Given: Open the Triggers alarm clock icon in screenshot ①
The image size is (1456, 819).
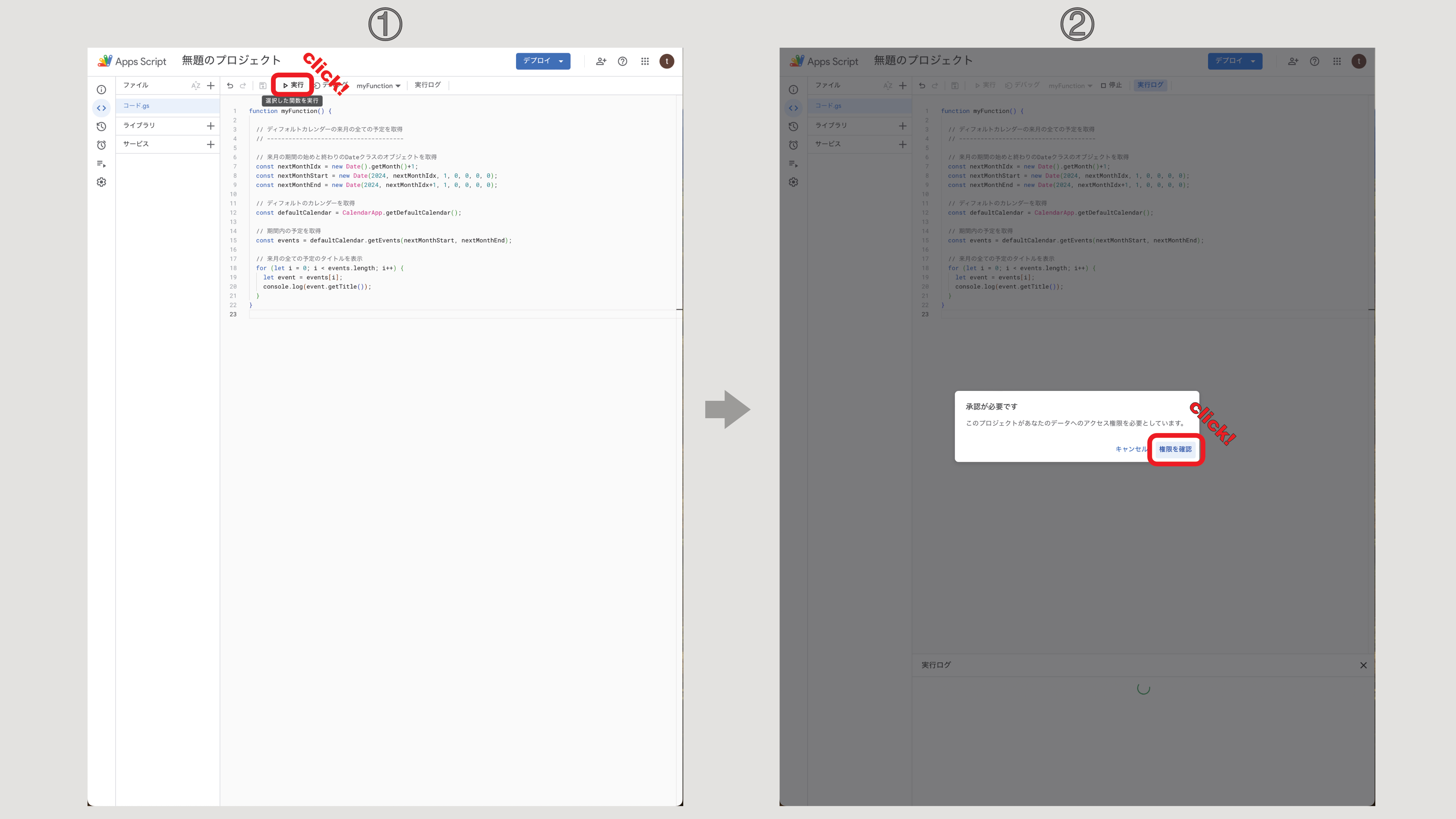Looking at the screenshot, I should (x=101, y=145).
